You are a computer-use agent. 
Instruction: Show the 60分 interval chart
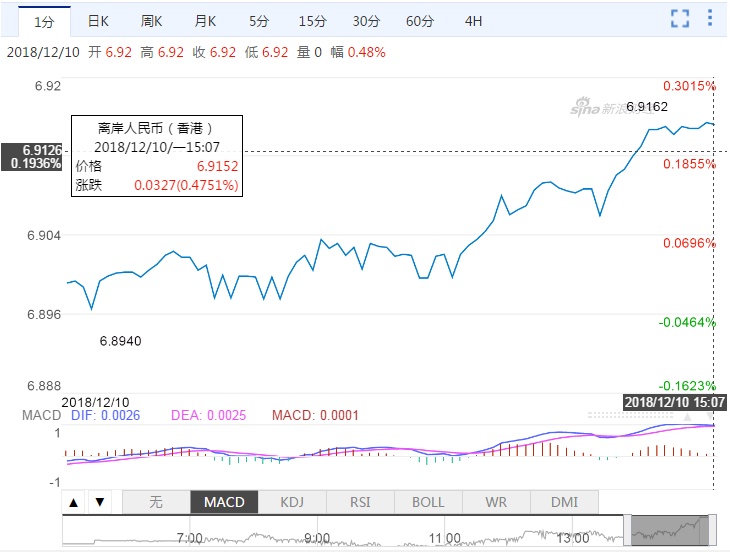[x=420, y=20]
